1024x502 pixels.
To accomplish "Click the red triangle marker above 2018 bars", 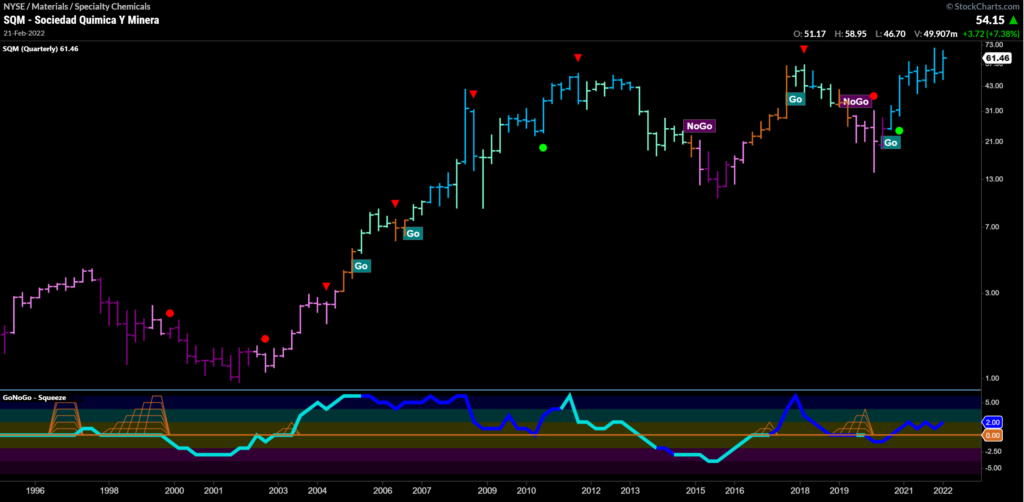I will tap(805, 49).
